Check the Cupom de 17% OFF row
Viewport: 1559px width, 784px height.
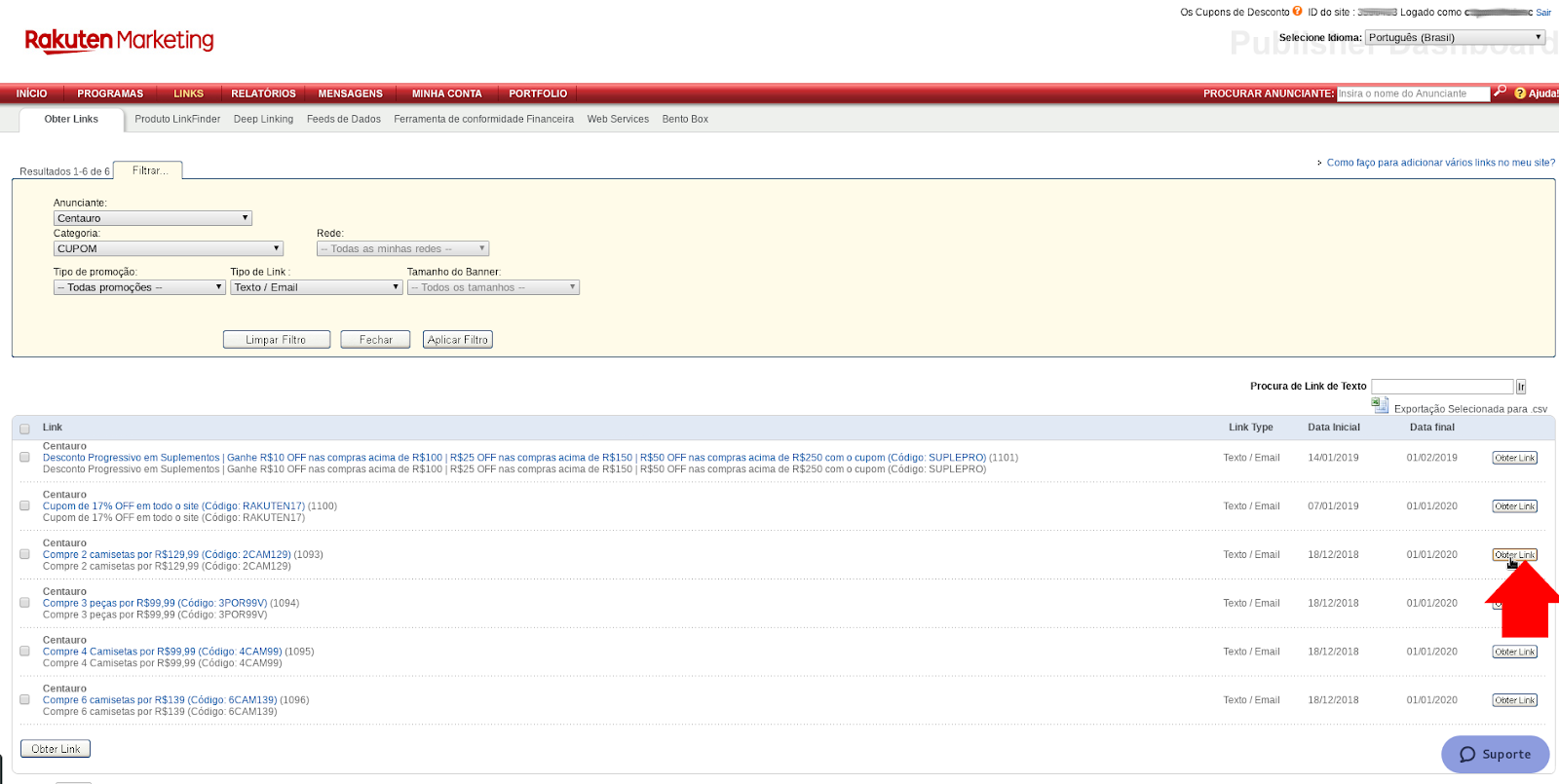pyautogui.click(x=24, y=505)
